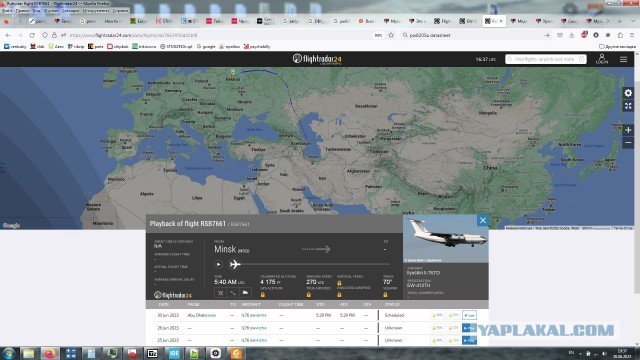Open the Инструменты menu in Firefox
This screenshot has height=360, width=640.
pos(96,11)
